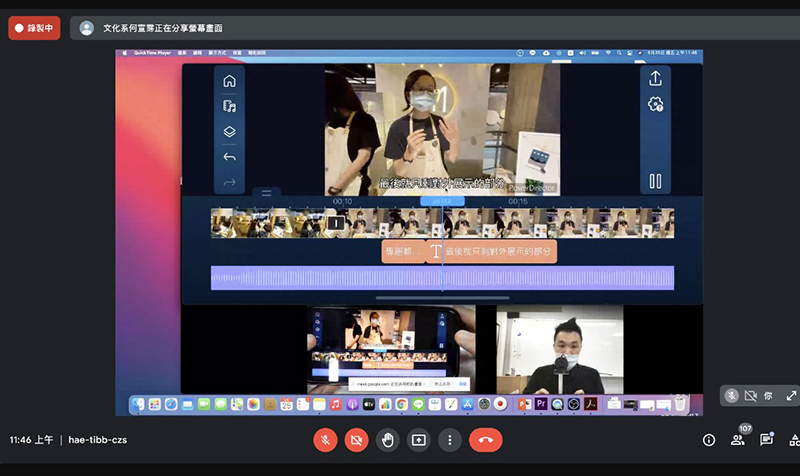Screen dimensions: 800x476
Task: Pause the video preview playback
Action: click(655, 181)
